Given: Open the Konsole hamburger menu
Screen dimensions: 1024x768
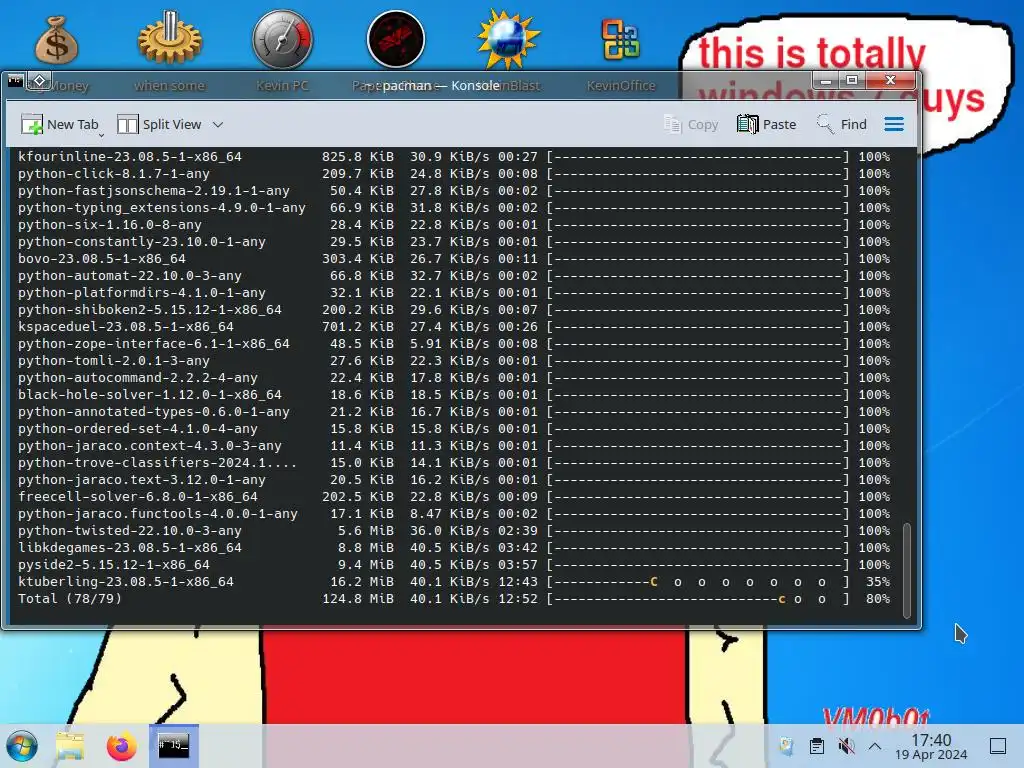Looking at the screenshot, I should pos(894,124).
